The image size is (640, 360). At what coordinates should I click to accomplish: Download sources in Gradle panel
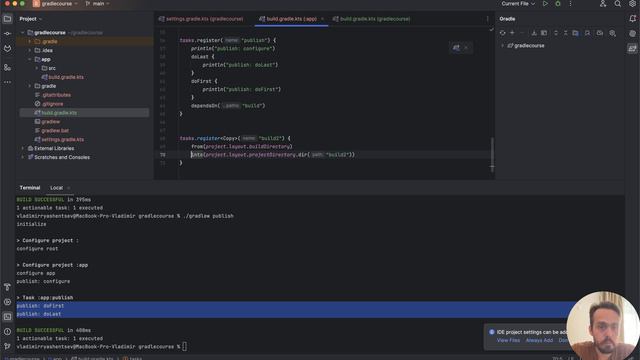coord(534,33)
